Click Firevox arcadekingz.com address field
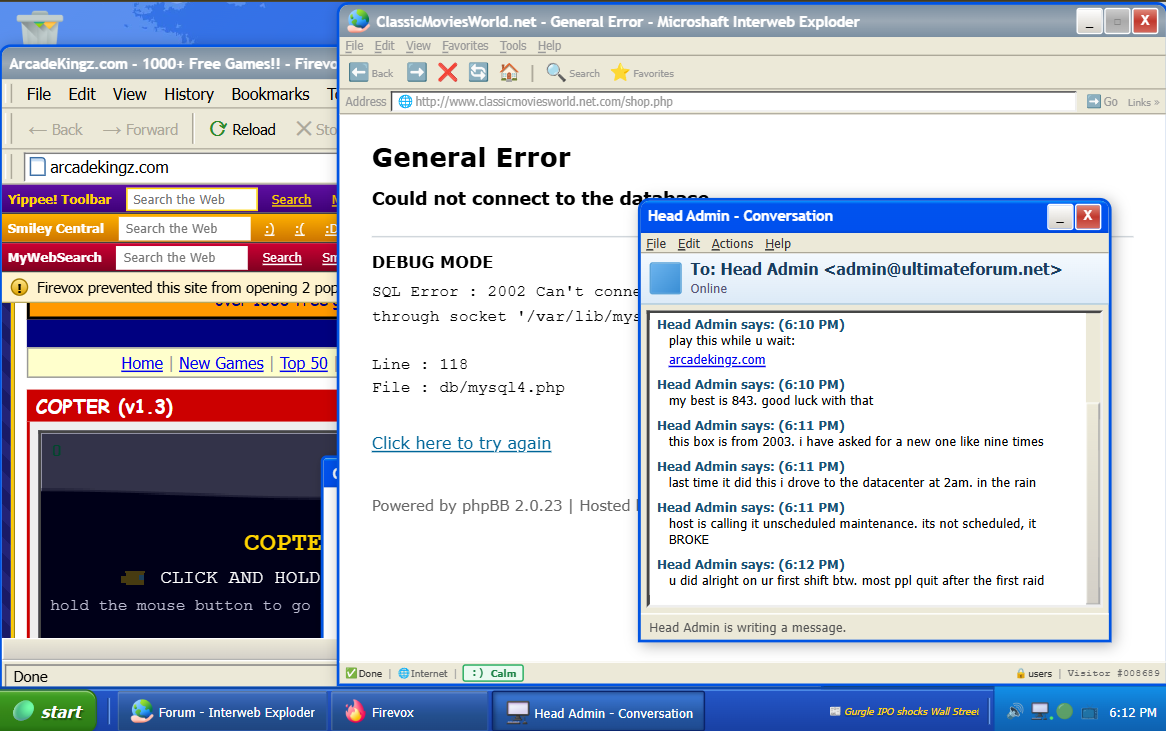Viewport: 1166px width, 731px height. point(181,167)
